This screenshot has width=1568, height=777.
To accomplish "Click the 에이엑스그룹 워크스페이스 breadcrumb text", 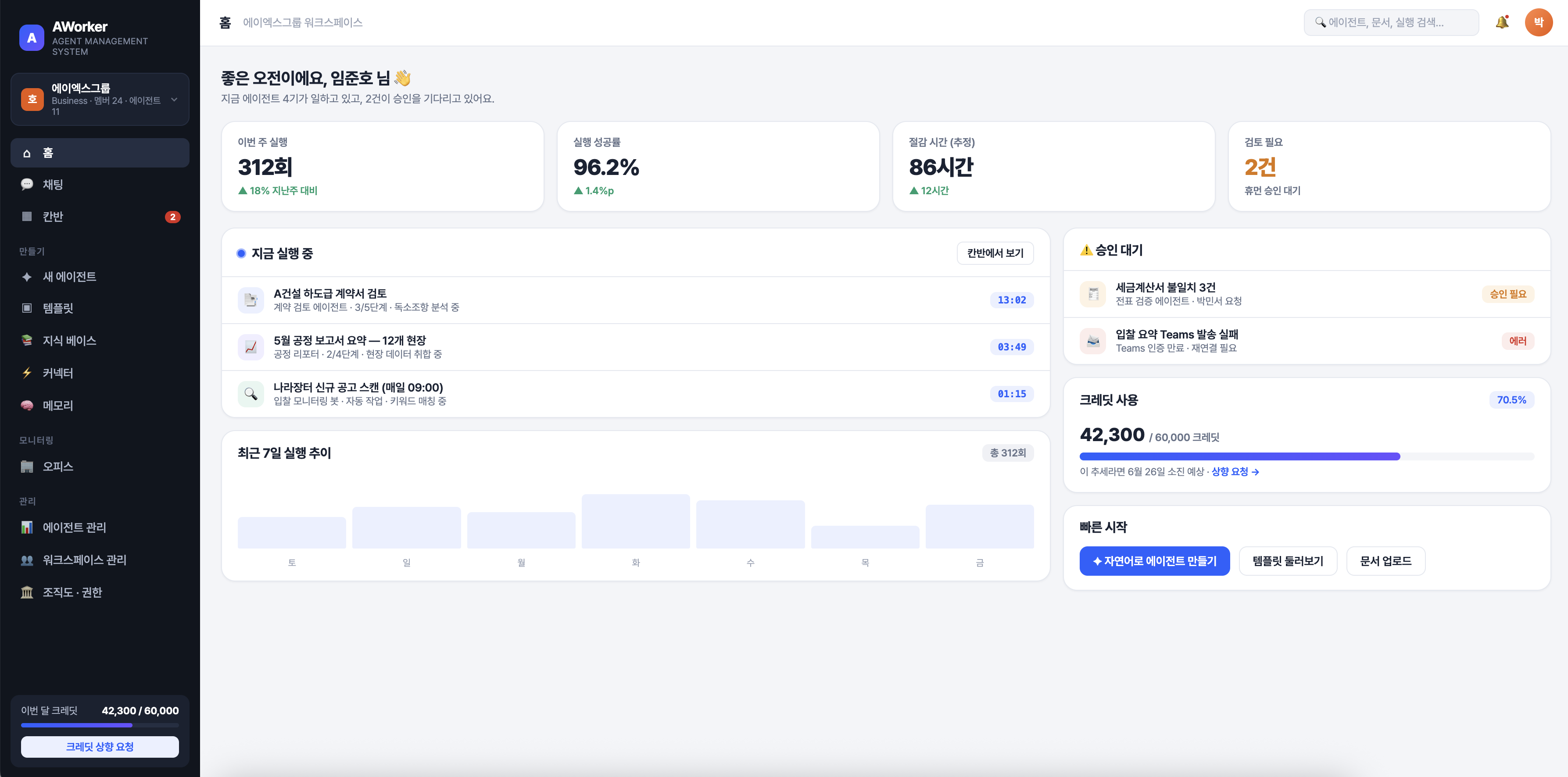I will [303, 22].
